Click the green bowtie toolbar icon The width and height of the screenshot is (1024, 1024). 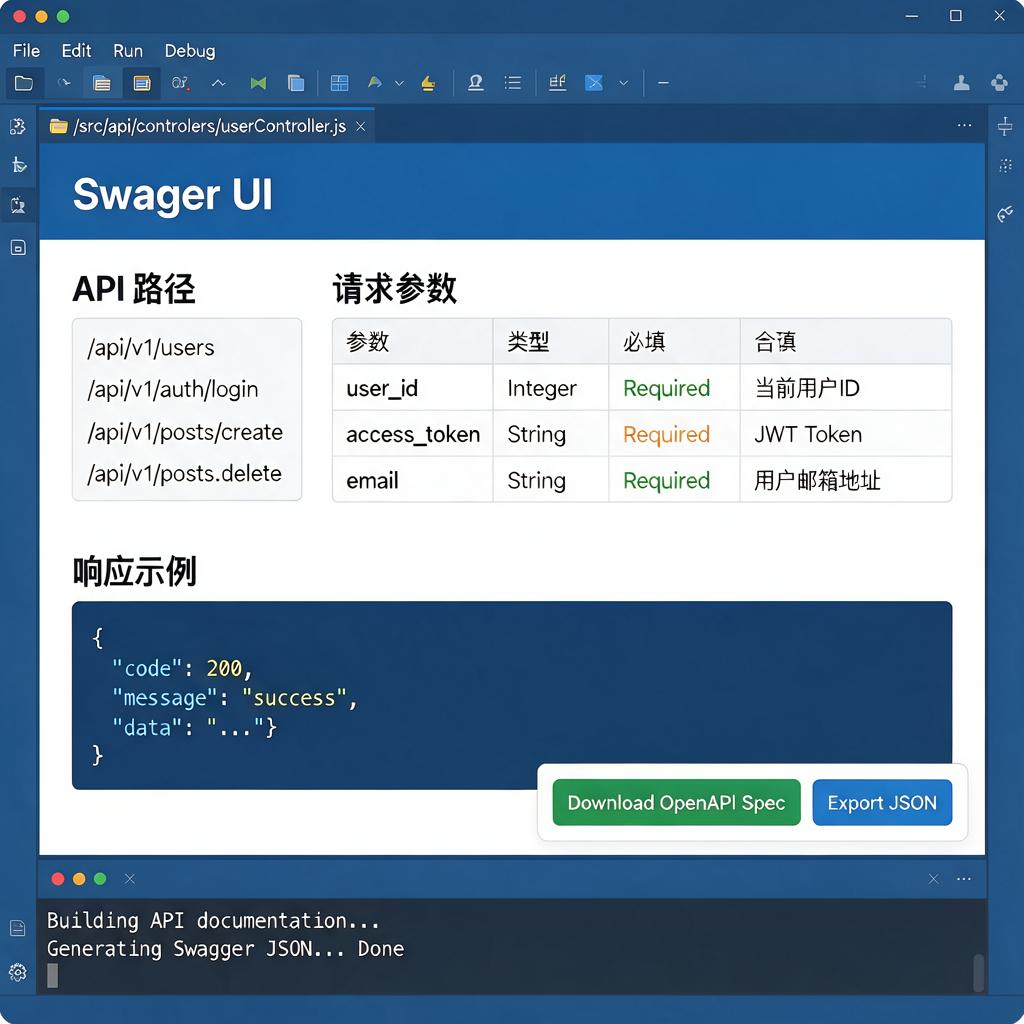(258, 83)
